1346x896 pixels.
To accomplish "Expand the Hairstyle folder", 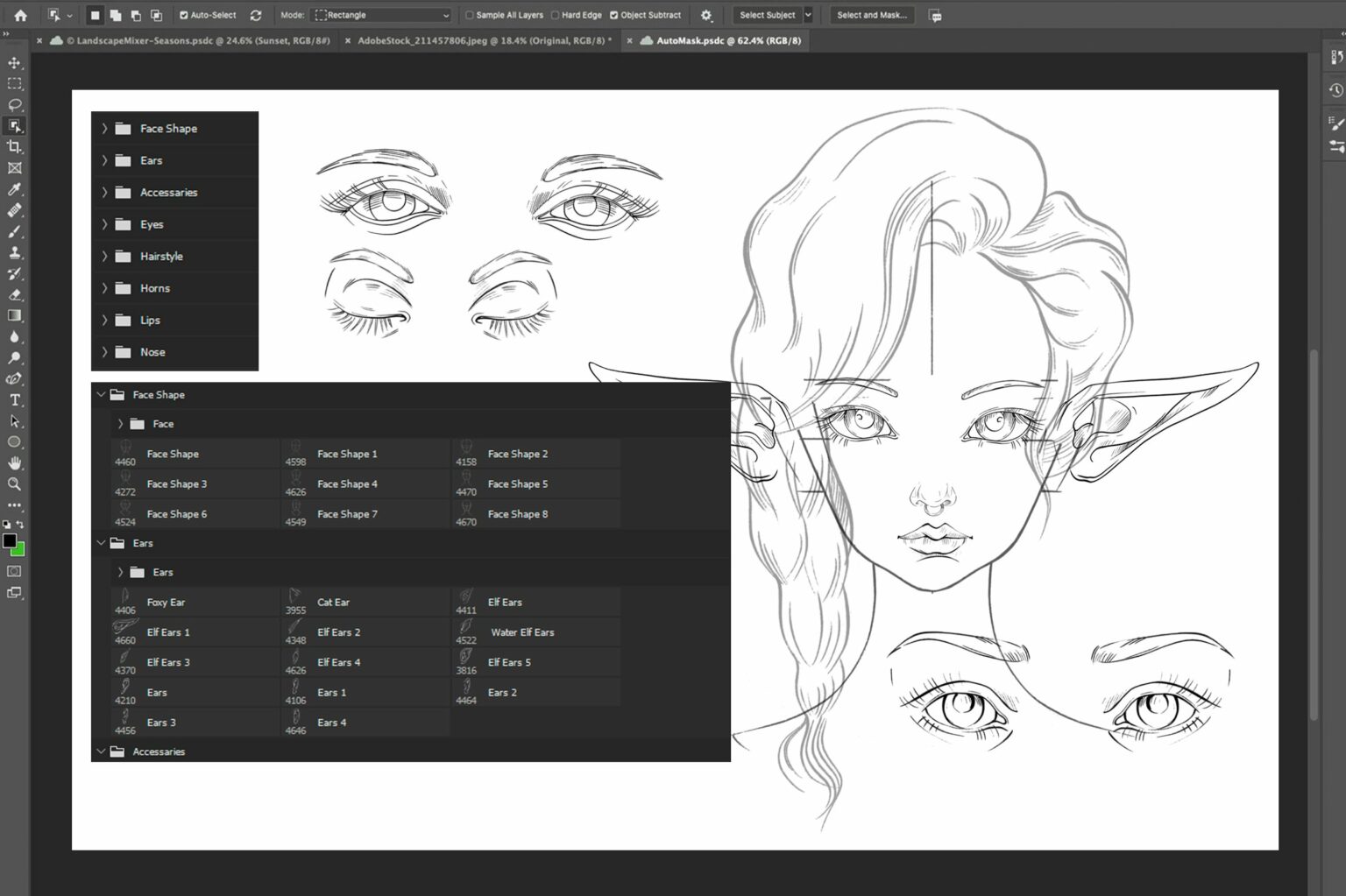I will click(104, 256).
